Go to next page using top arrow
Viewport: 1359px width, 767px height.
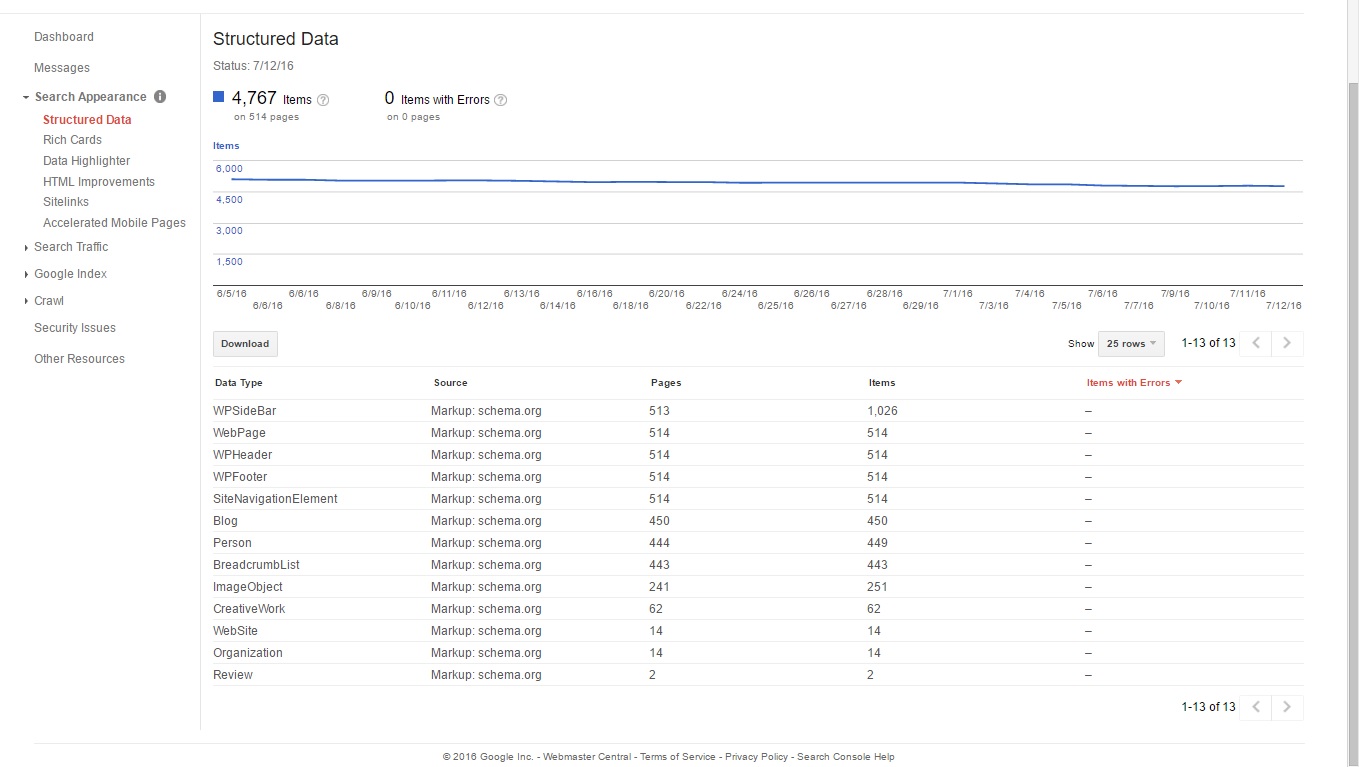(x=1287, y=343)
